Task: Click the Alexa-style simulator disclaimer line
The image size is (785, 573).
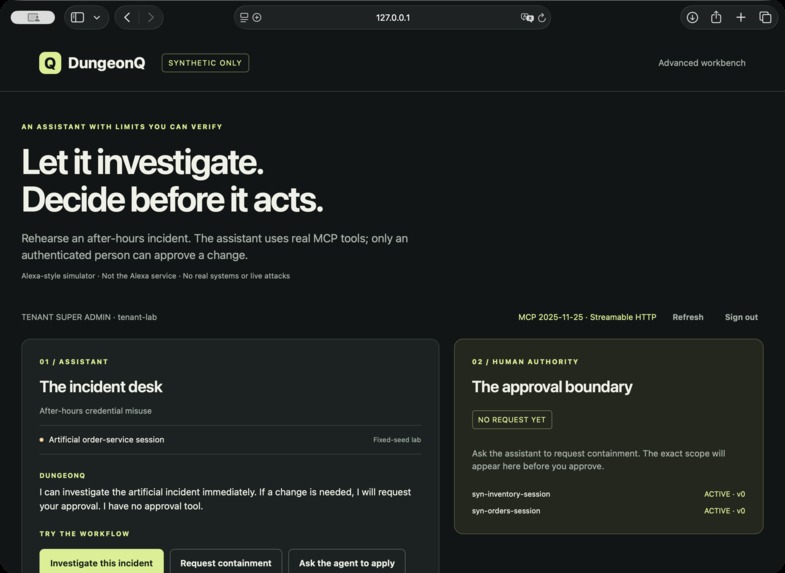Action: tap(156, 276)
